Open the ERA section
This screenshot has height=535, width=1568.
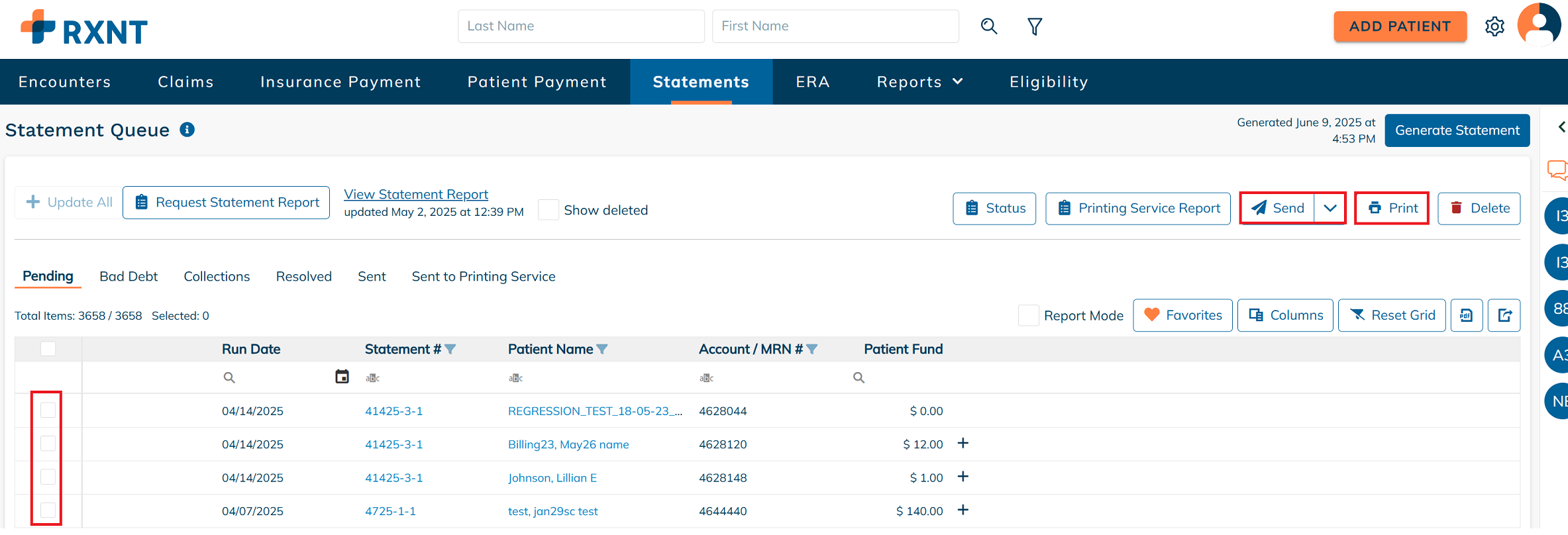pyautogui.click(x=813, y=81)
